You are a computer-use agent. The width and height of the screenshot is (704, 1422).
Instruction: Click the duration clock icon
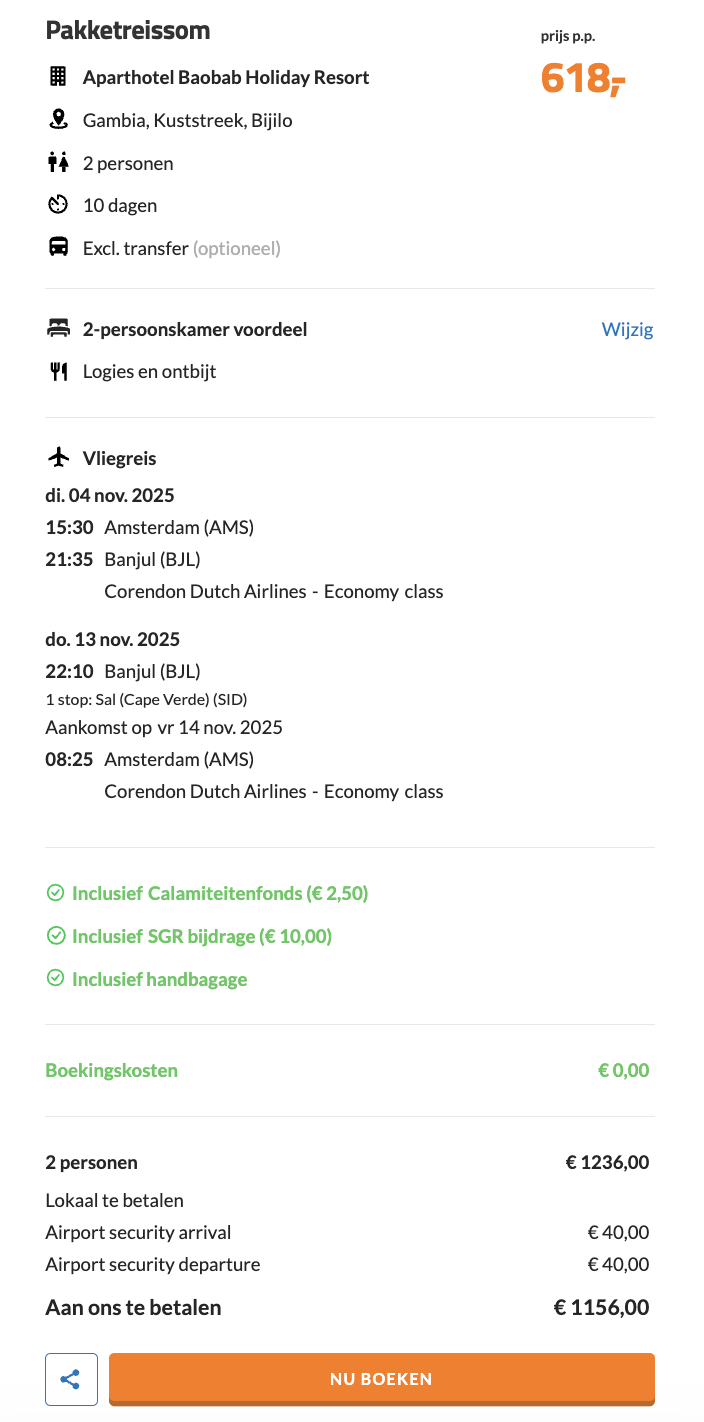(x=58, y=205)
